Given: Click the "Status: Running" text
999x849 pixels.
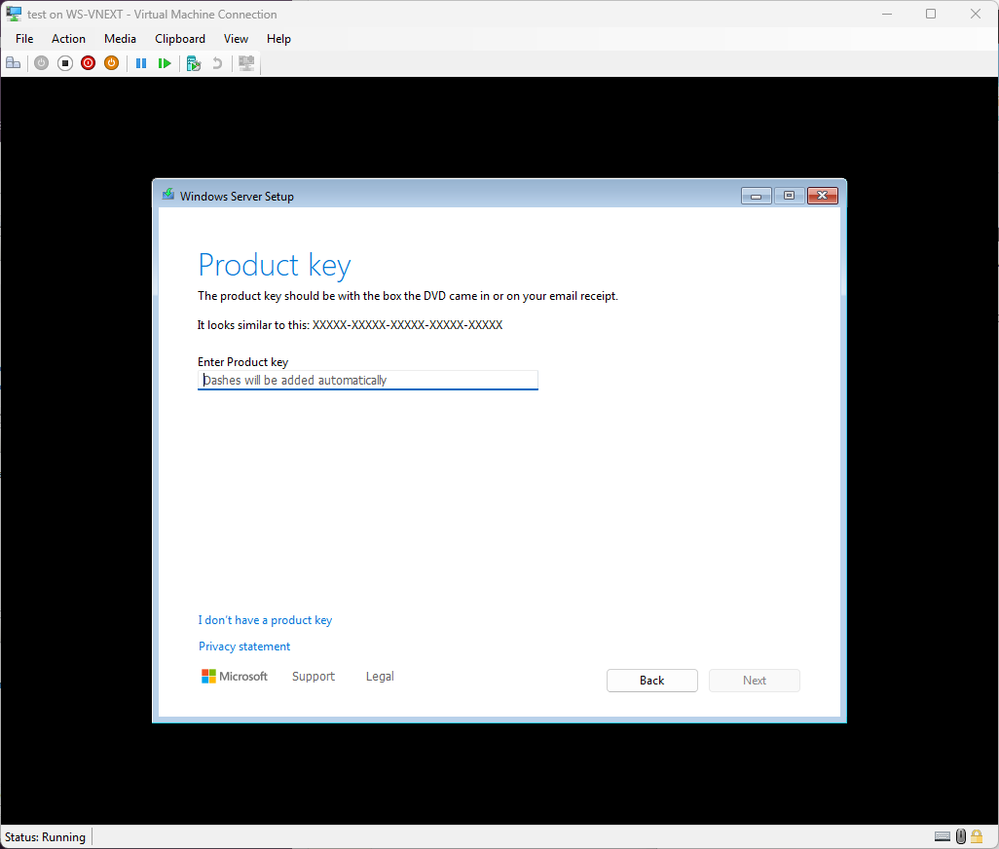Looking at the screenshot, I should coord(45,837).
